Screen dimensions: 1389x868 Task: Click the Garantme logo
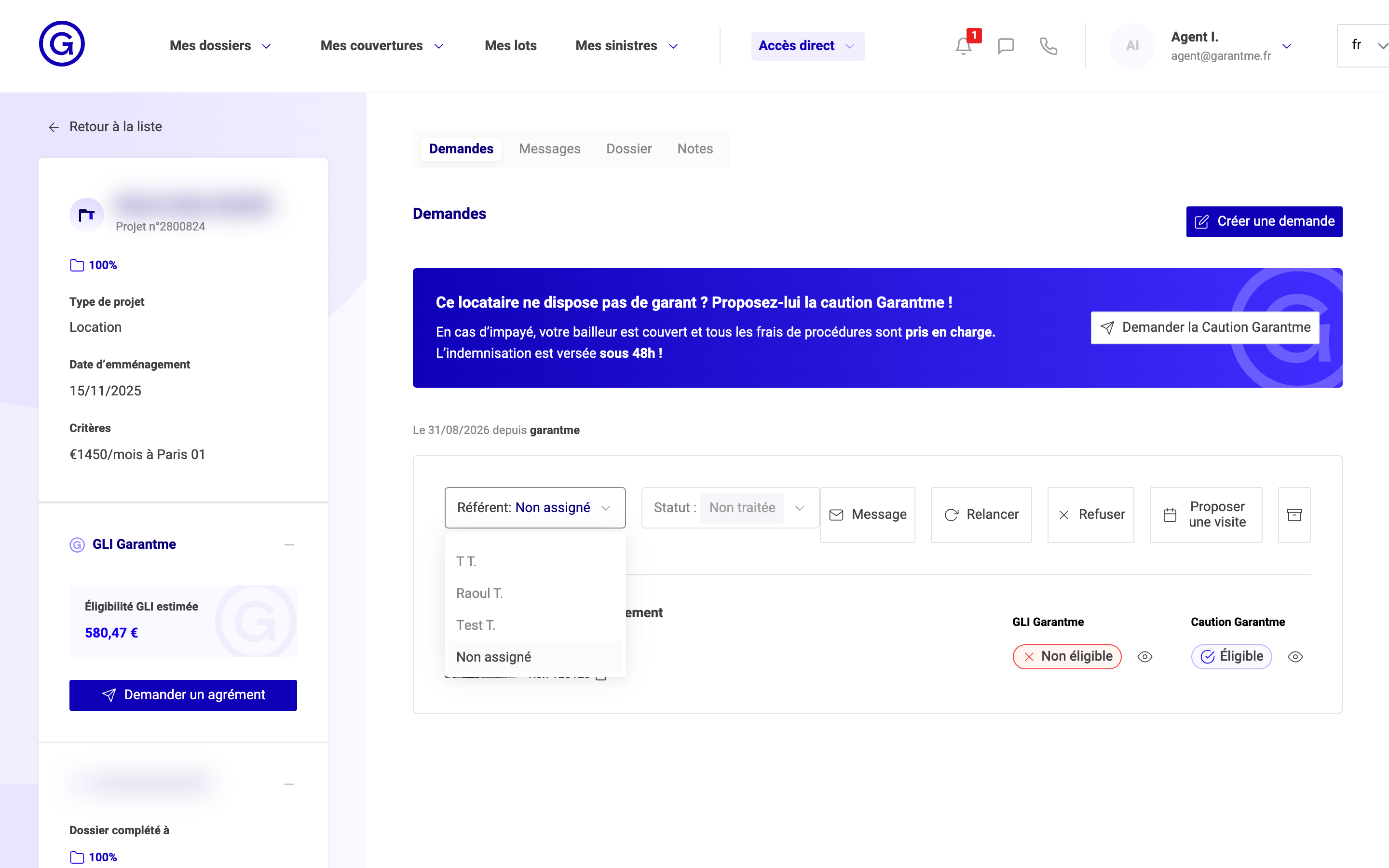point(62,44)
